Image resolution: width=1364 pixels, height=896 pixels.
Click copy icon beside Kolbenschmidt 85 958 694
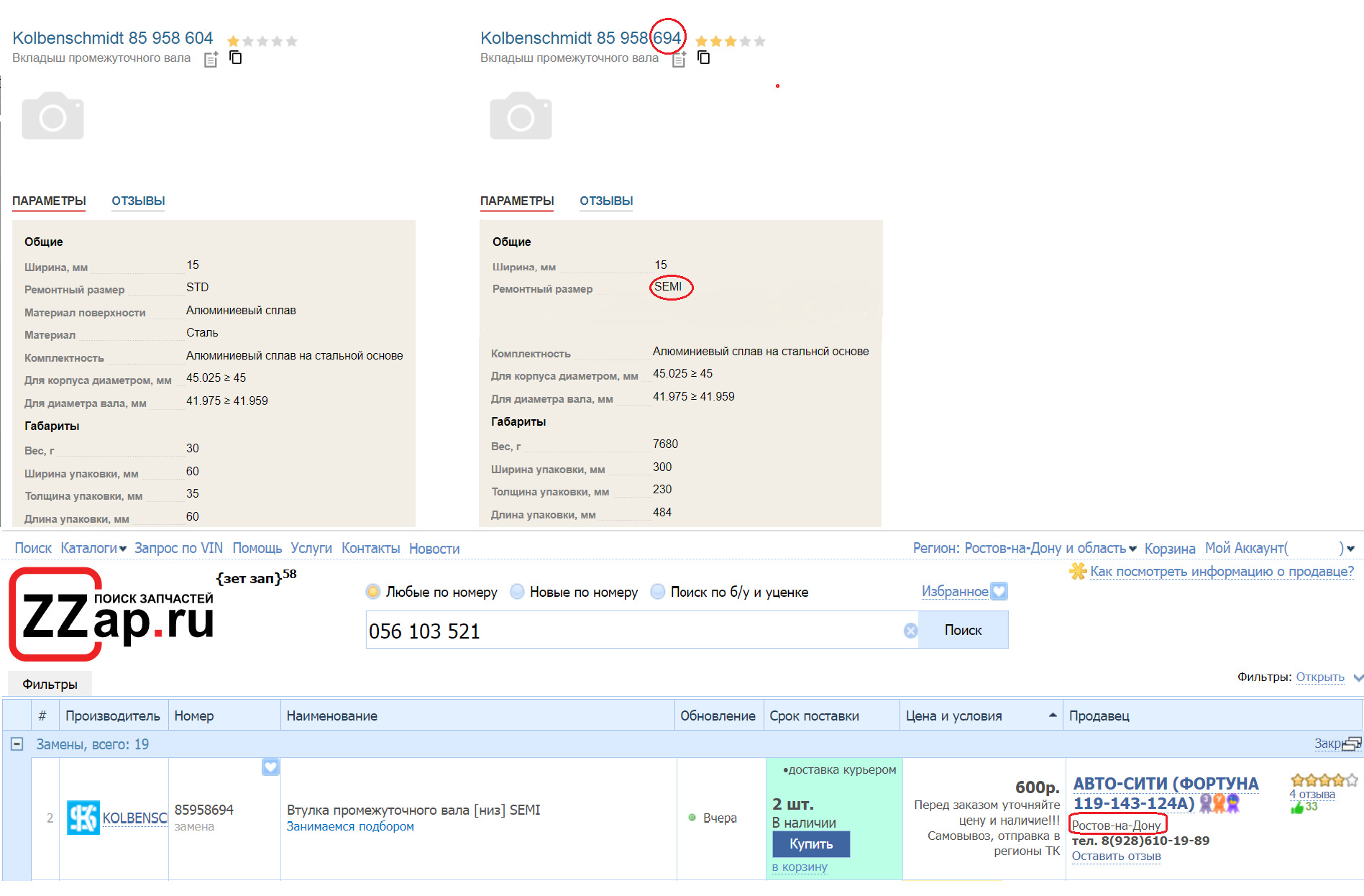tap(704, 58)
